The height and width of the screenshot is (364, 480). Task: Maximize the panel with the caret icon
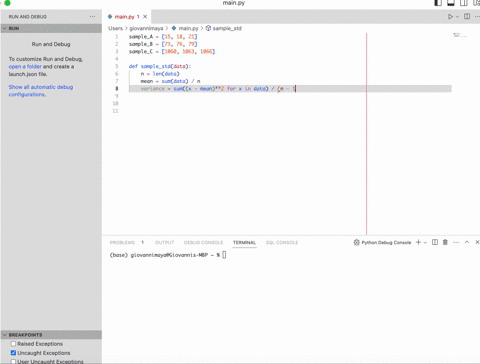467,242
